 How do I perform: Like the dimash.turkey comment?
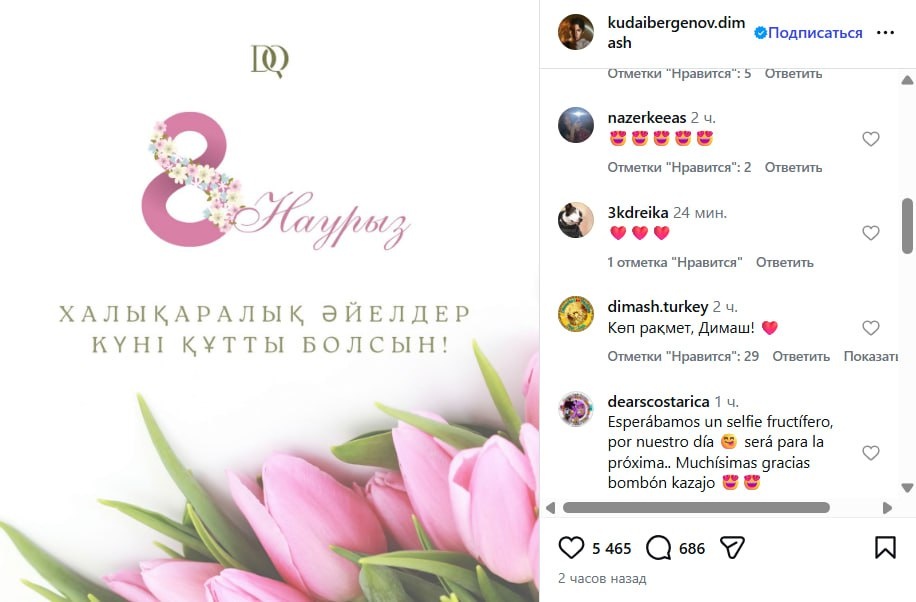click(870, 328)
